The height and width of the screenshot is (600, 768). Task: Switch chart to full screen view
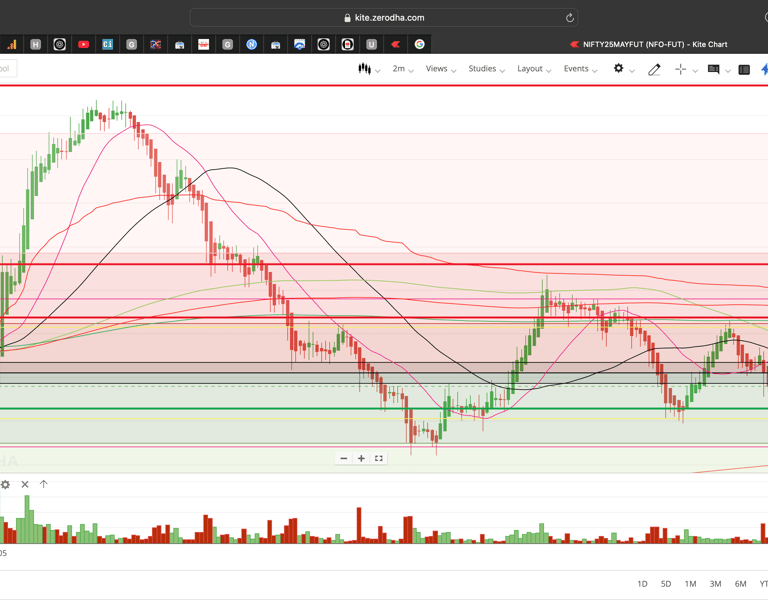[379, 458]
